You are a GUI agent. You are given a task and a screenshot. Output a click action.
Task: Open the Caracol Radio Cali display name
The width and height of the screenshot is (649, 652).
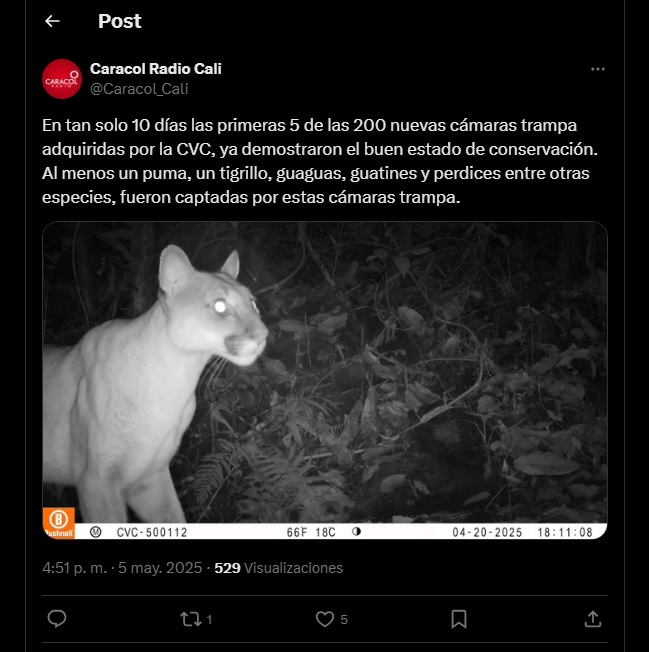pos(155,69)
